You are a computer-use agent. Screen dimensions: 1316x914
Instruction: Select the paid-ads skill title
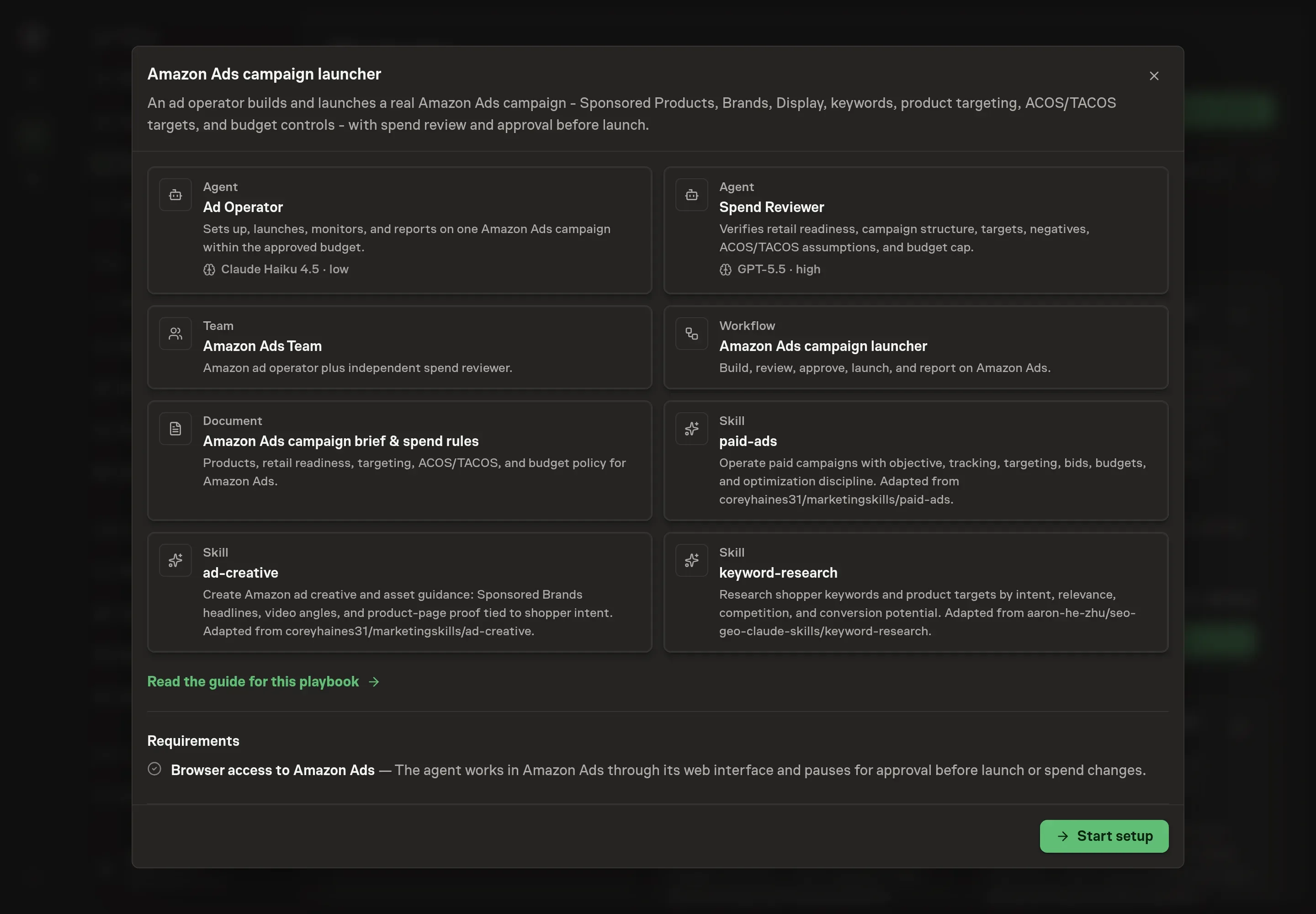748,441
